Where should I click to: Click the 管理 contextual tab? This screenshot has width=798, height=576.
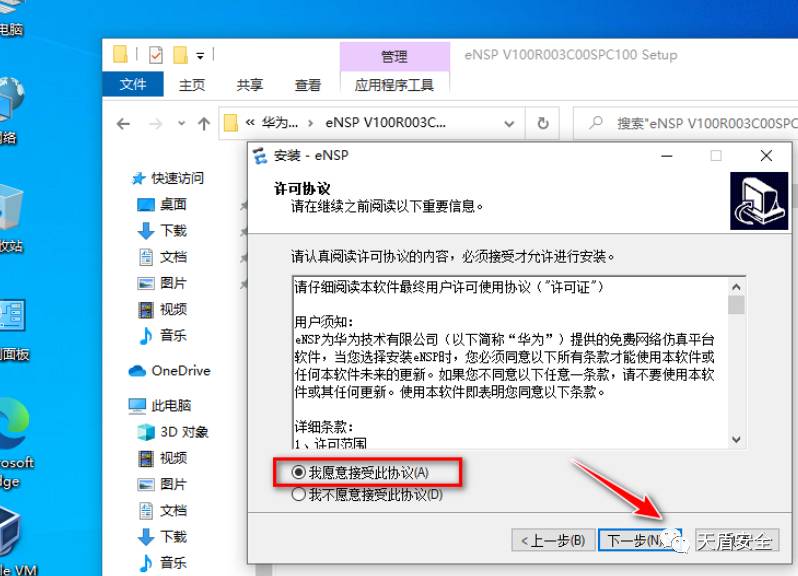pos(394,56)
